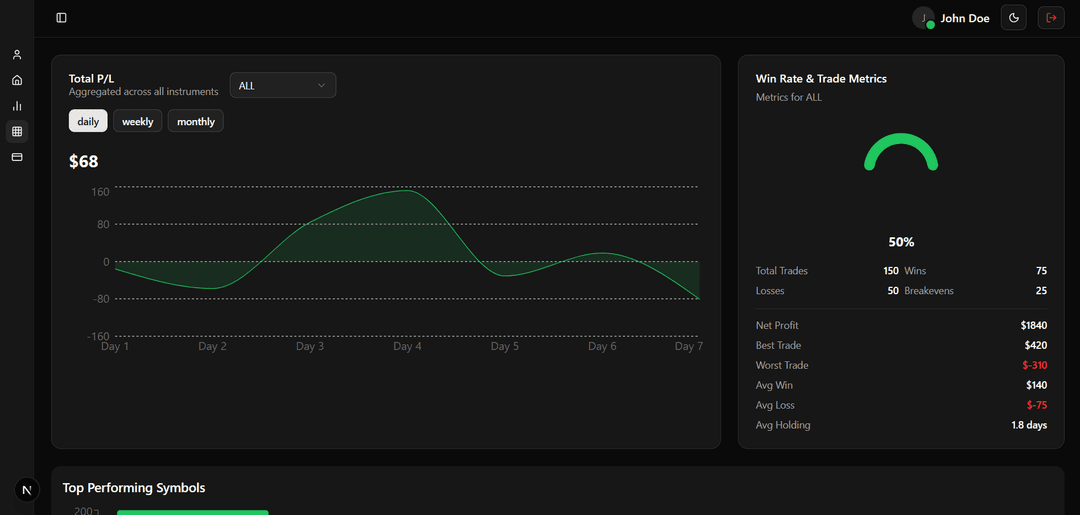1080x515 pixels.
Task: Click the Net Profit $1840 value
Action: coord(1033,325)
